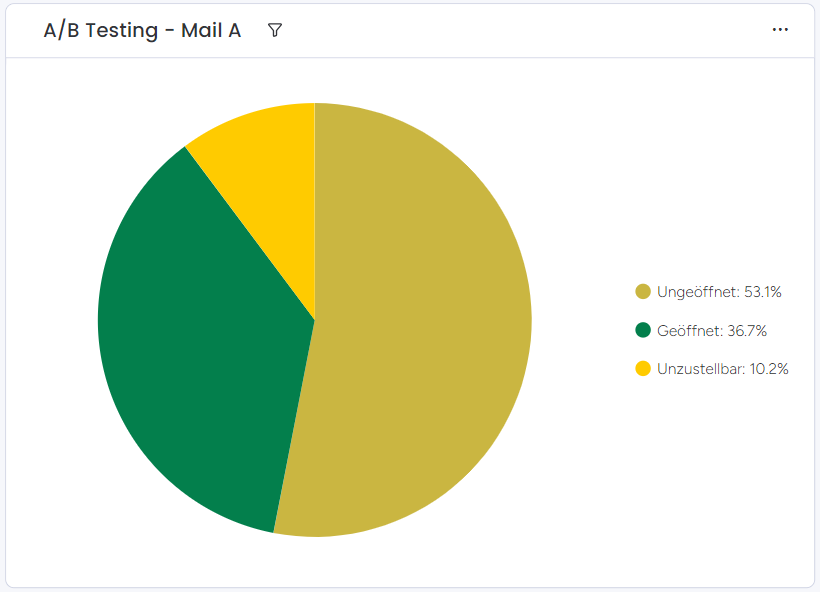
Task: Click the empty header bar area of the widget
Action: (x=520, y=30)
